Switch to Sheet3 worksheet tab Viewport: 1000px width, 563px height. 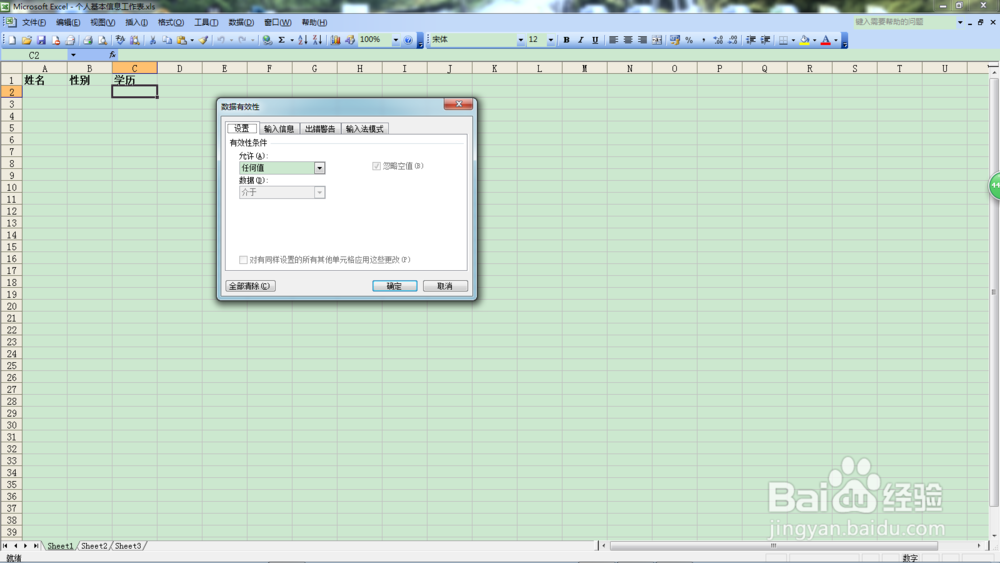point(128,546)
